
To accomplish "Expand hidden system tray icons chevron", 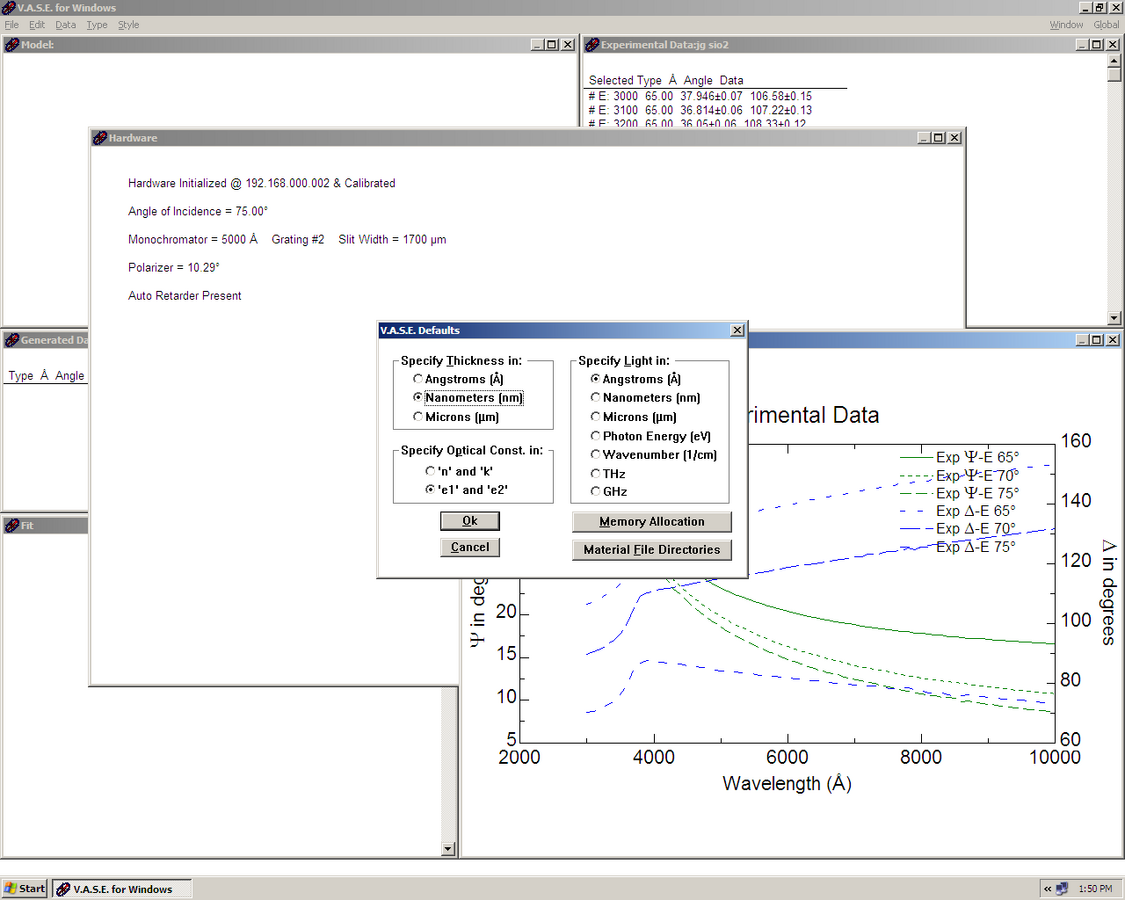I will coord(1048,889).
